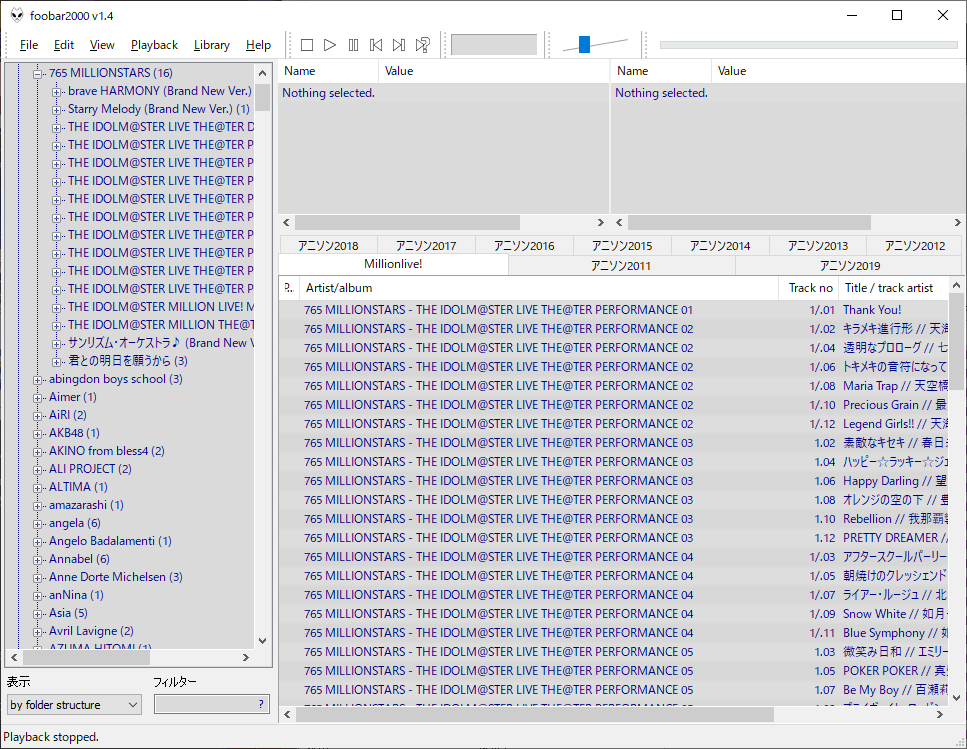Select the Millionlive! playlist tab
This screenshot has height=749, width=967.
[393, 264]
